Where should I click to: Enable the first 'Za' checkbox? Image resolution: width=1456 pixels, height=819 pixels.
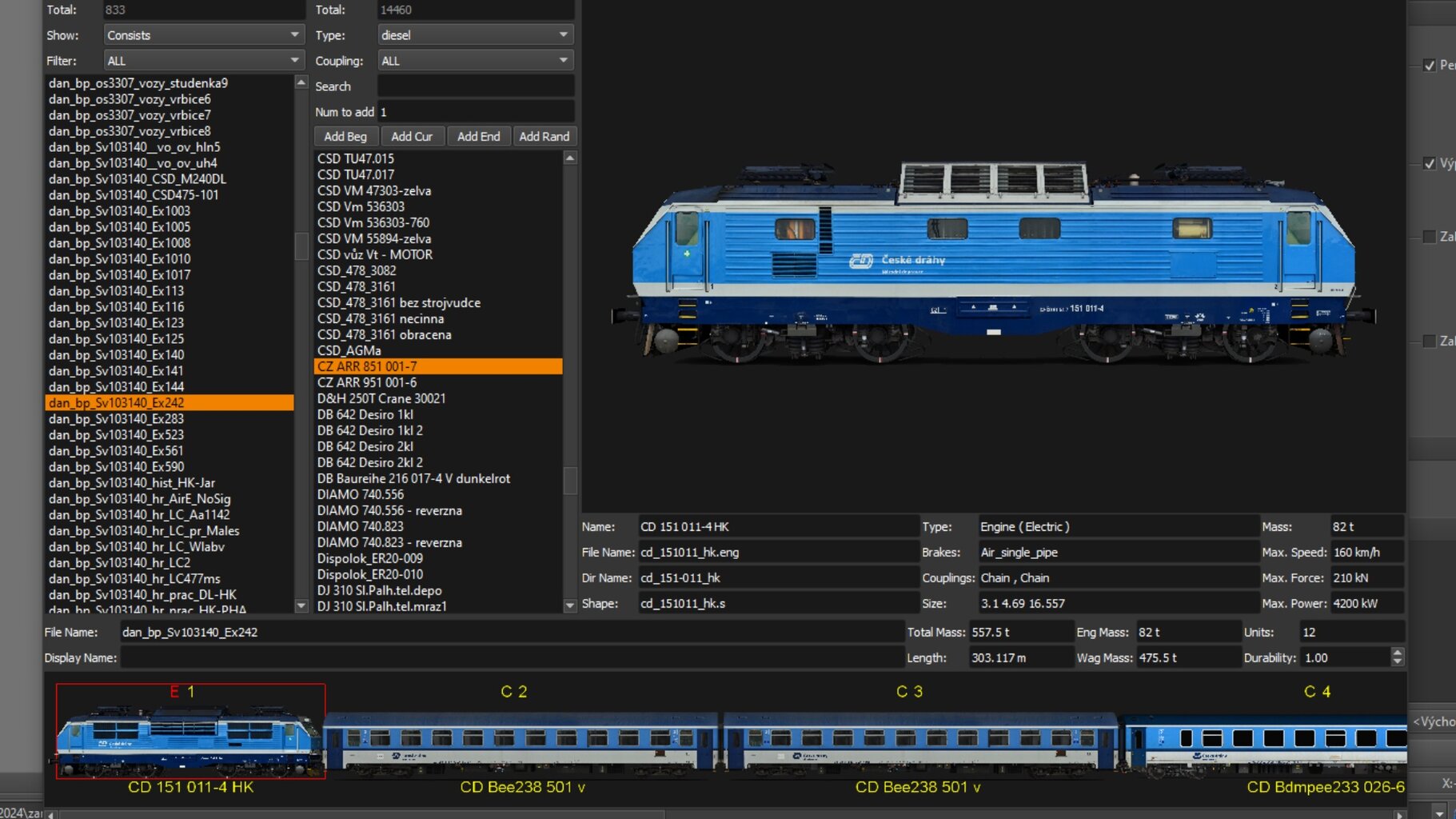[1430, 237]
